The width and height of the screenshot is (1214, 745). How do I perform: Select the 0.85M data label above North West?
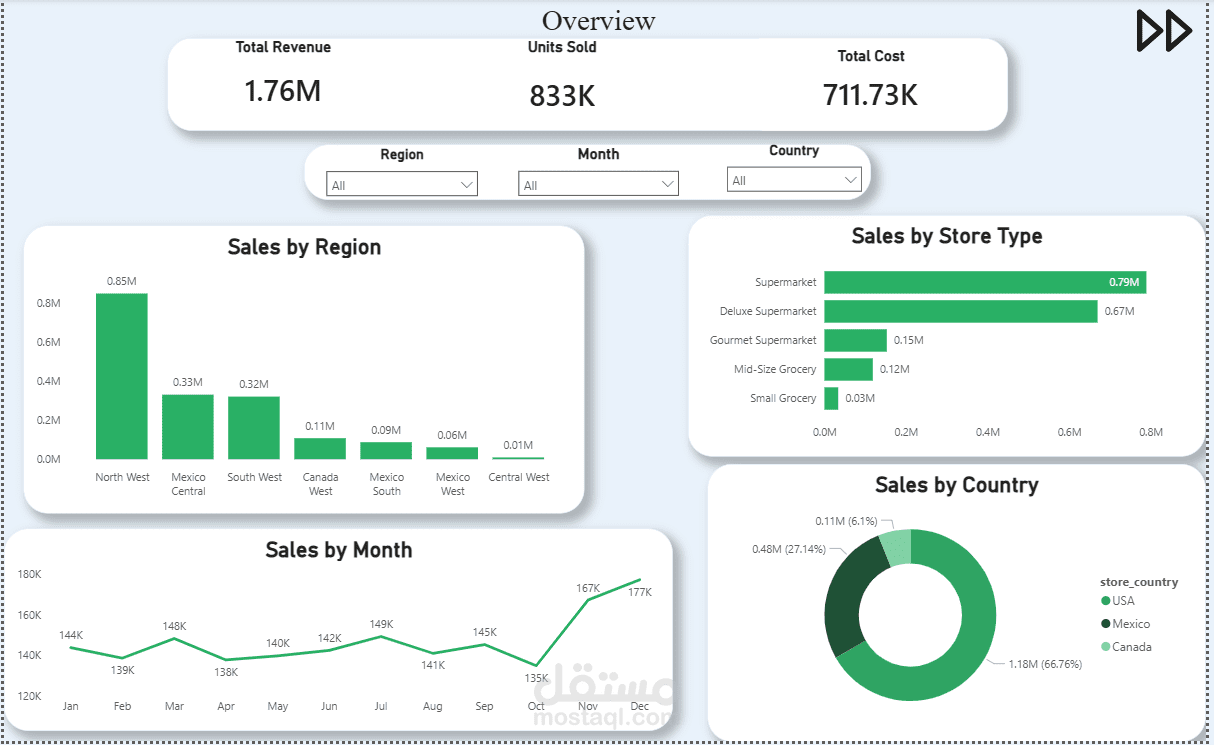(x=122, y=282)
